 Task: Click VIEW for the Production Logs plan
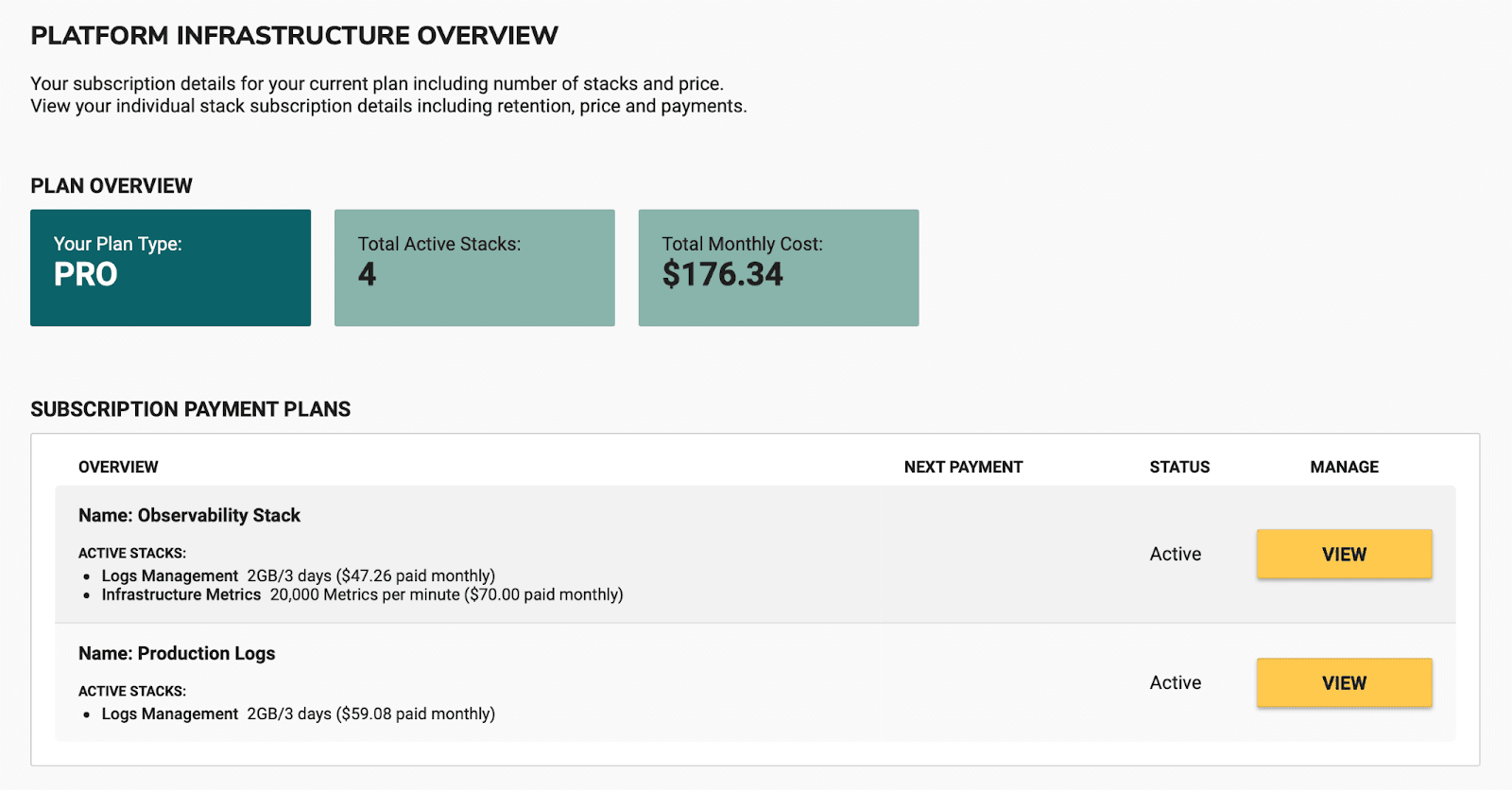(x=1344, y=682)
